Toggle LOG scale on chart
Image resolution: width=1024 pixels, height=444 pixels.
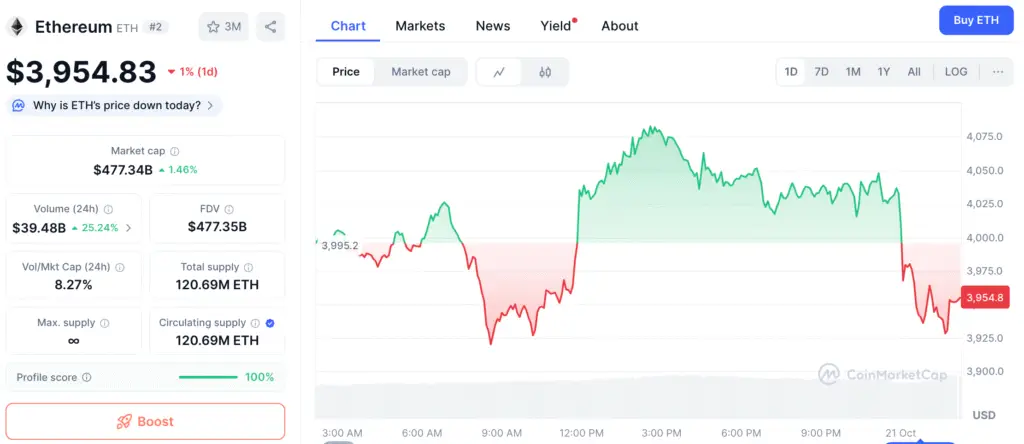[956, 72]
